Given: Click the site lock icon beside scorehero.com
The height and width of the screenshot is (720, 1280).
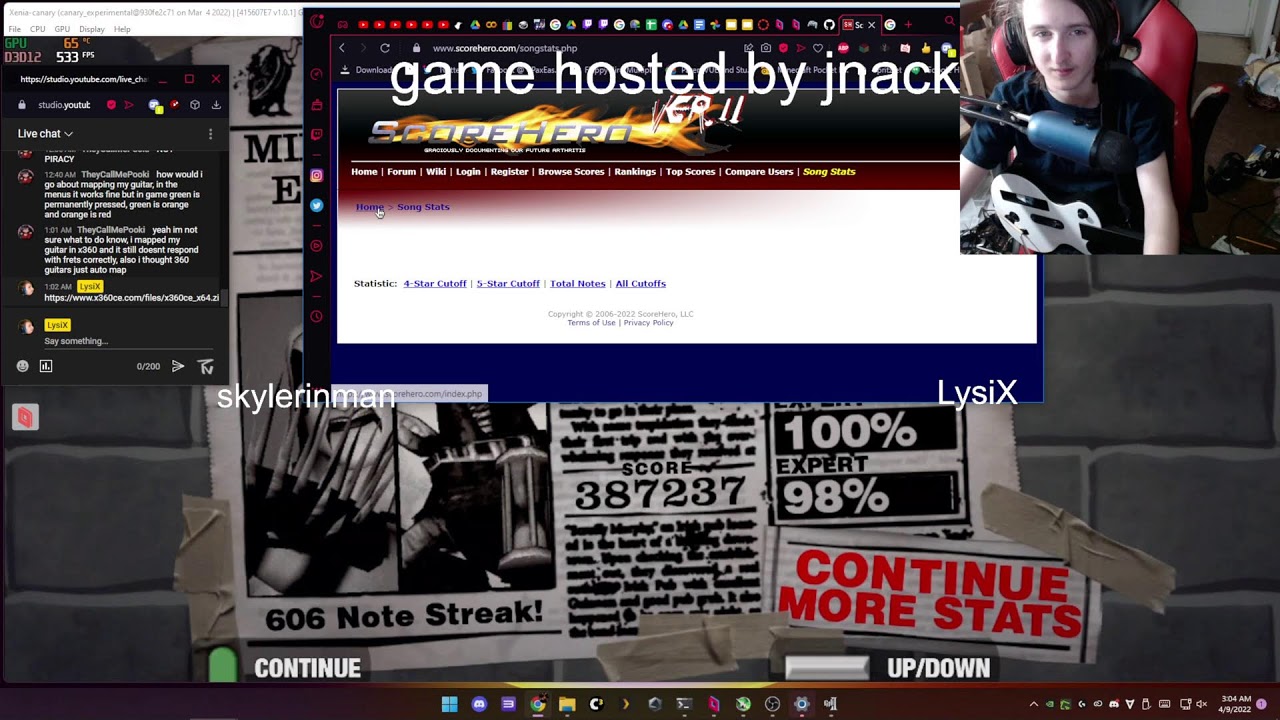Looking at the screenshot, I should pos(416,48).
